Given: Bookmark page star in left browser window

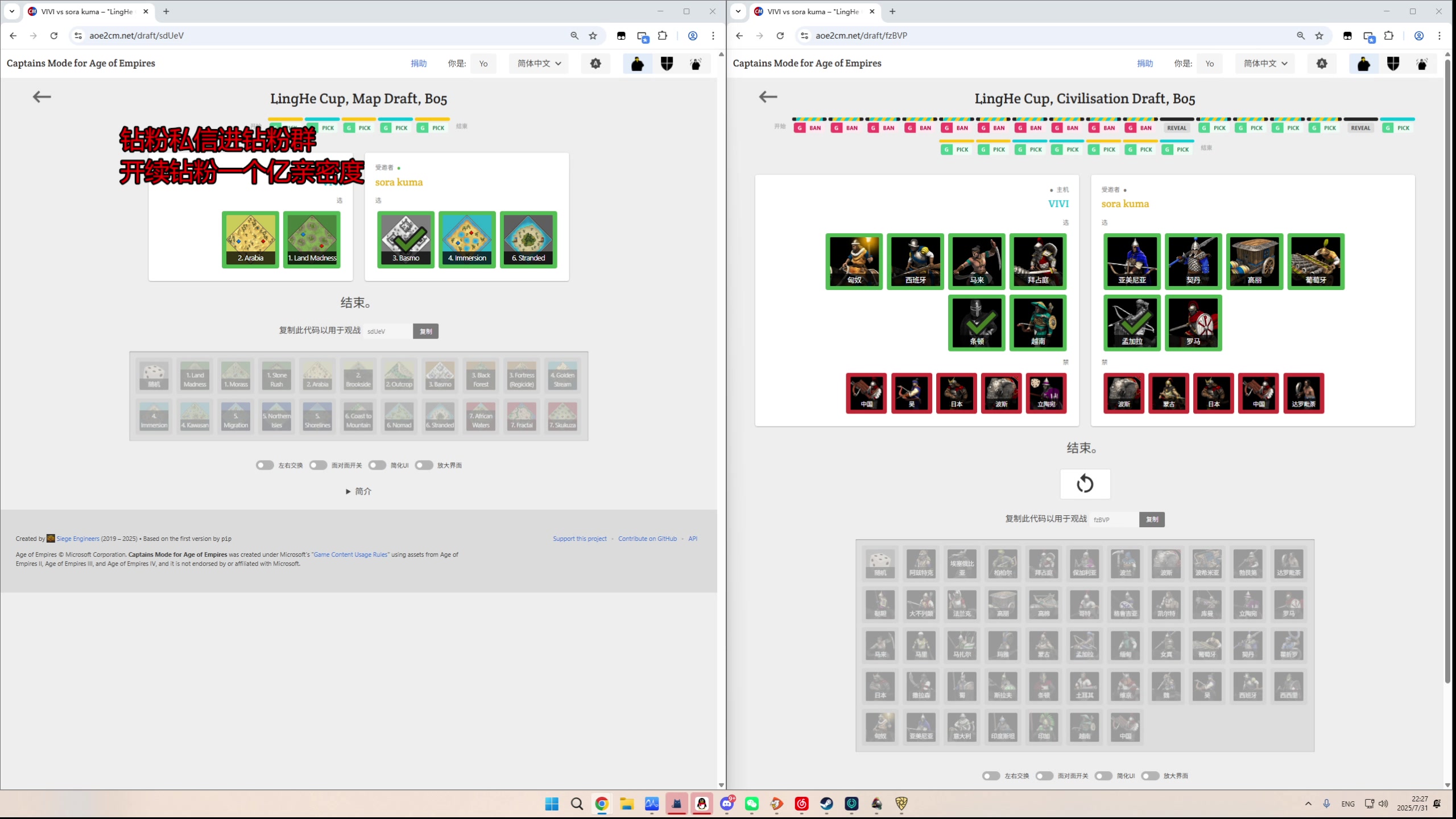Looking at the screenshot, I should click(593, 36).
